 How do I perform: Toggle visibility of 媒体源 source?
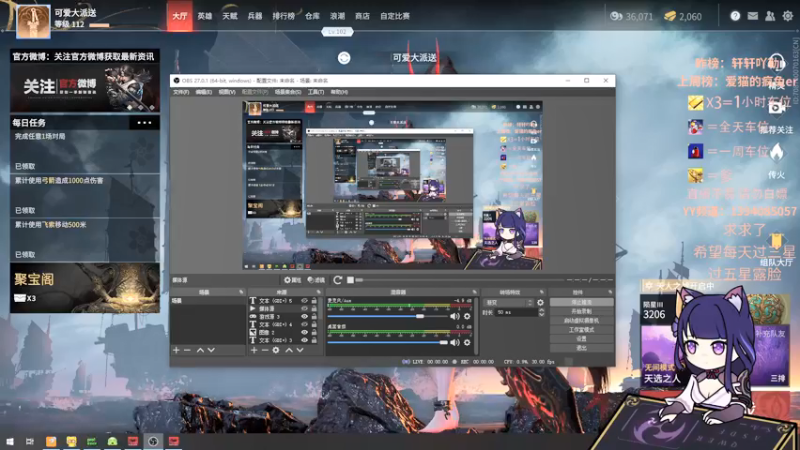click(x=305, y=309)
